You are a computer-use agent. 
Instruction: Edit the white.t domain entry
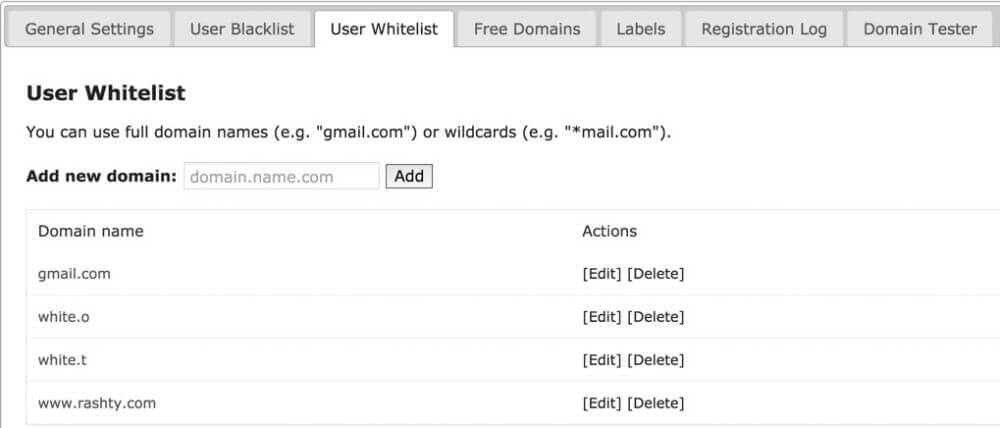[602, 360]
